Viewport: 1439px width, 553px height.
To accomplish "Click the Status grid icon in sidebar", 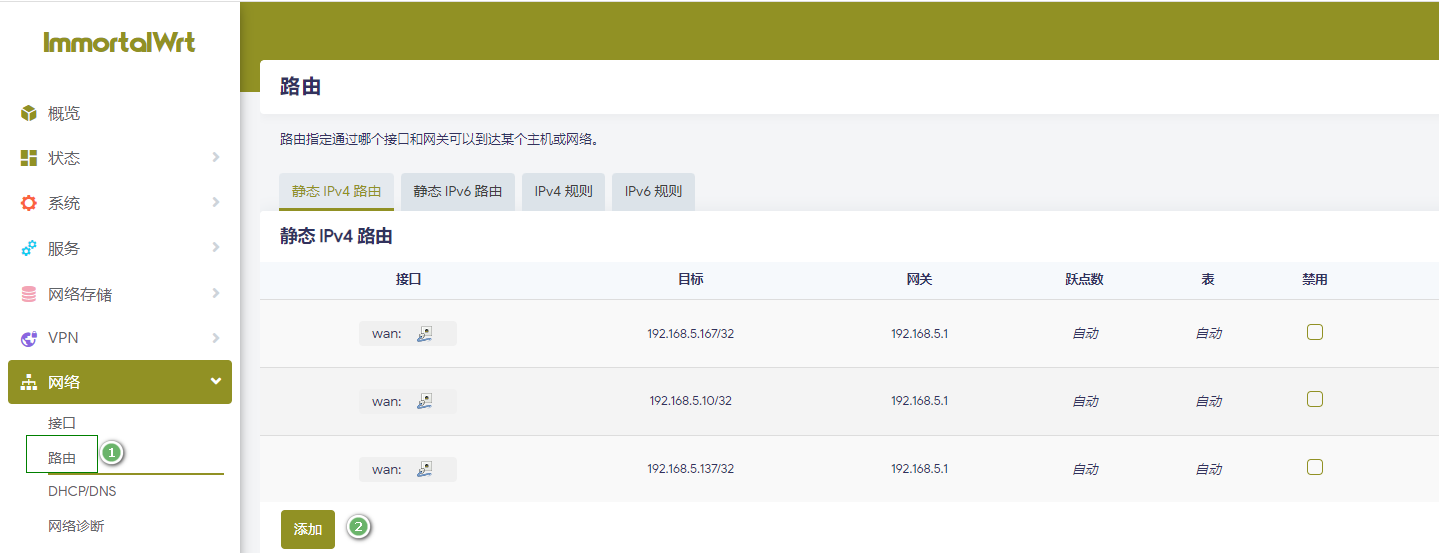I will 29,158.
